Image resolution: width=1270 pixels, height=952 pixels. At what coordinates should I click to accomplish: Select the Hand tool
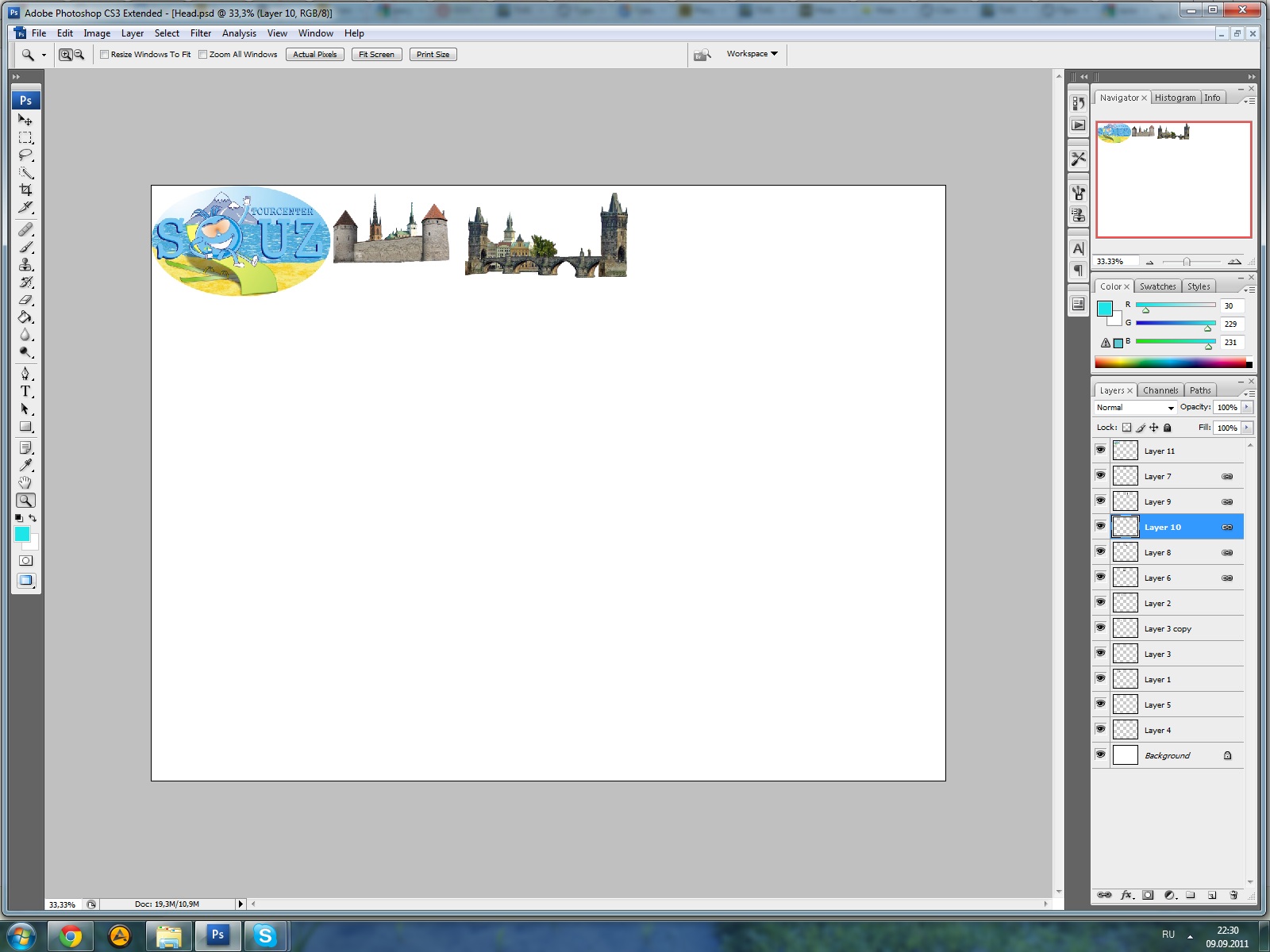(25, 482)
